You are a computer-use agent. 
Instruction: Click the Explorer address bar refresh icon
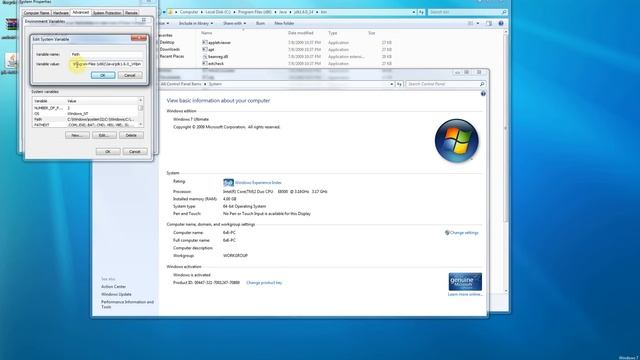(x=421, y=12)
